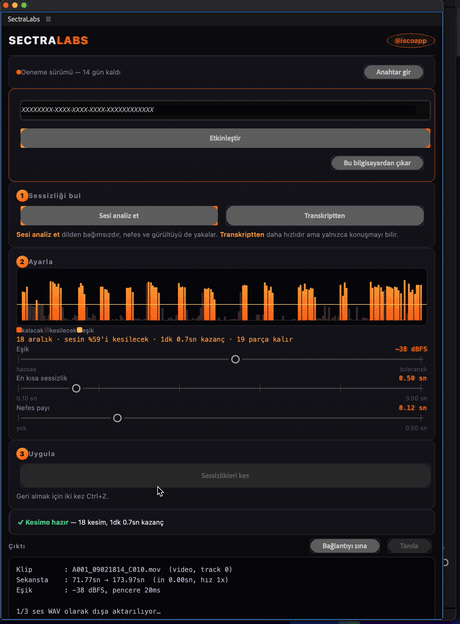Image resolution: width=460 pixels, height=624 pixels.
Task: Click the SECTRALABS logo
Action: point(48,40)
